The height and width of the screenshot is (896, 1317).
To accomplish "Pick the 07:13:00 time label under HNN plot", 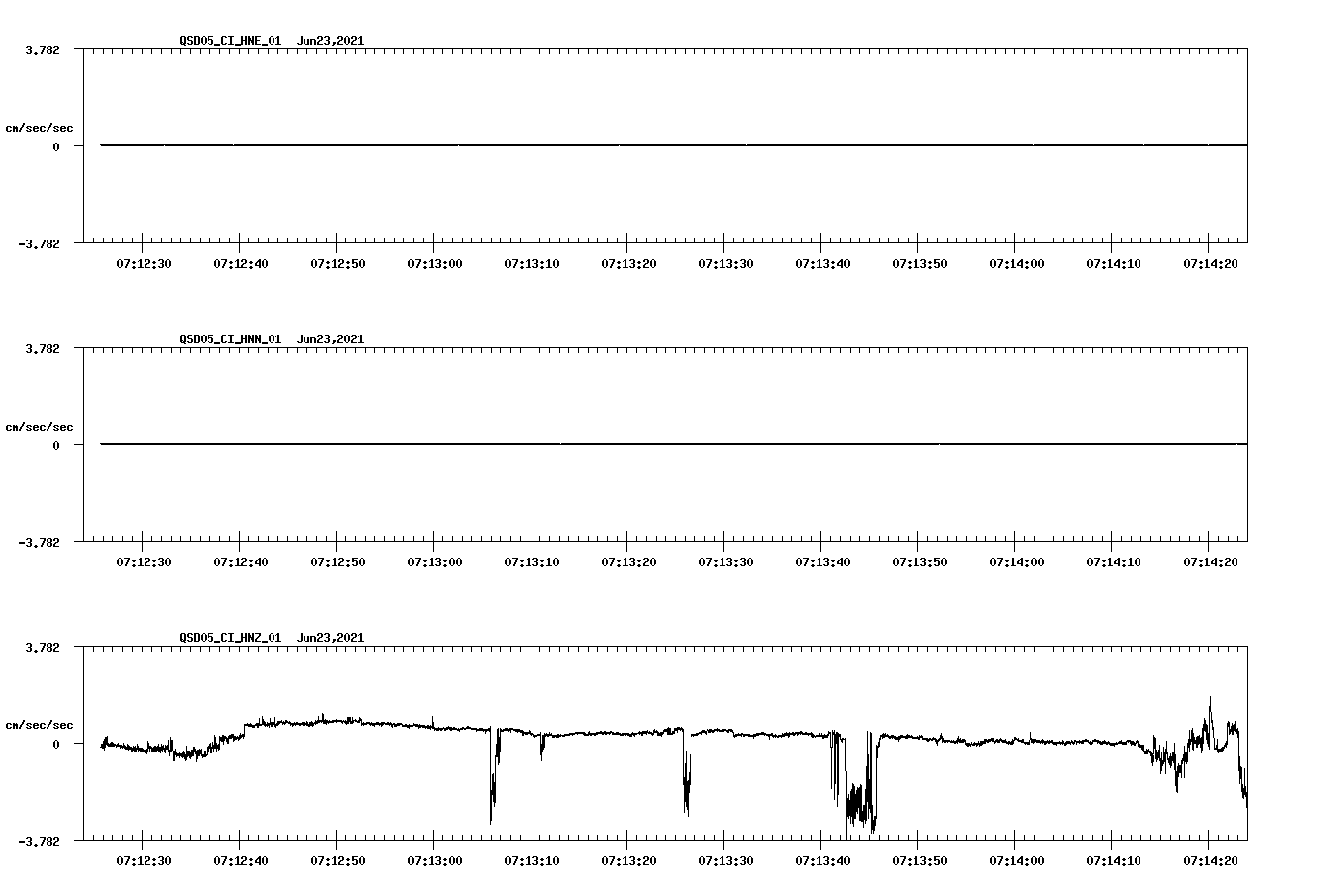I will coord(434,561).
